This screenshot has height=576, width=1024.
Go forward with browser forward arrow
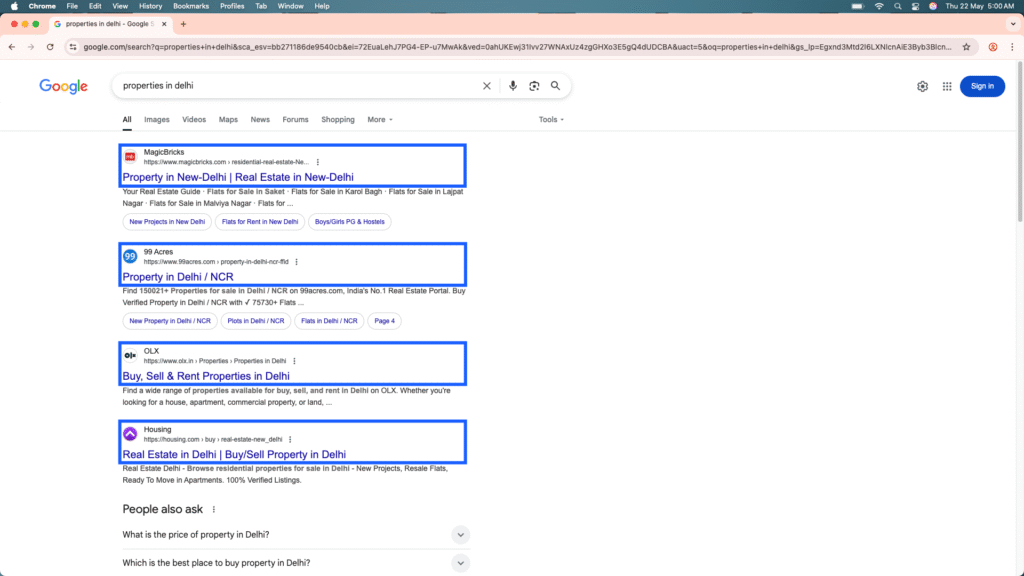31,47
